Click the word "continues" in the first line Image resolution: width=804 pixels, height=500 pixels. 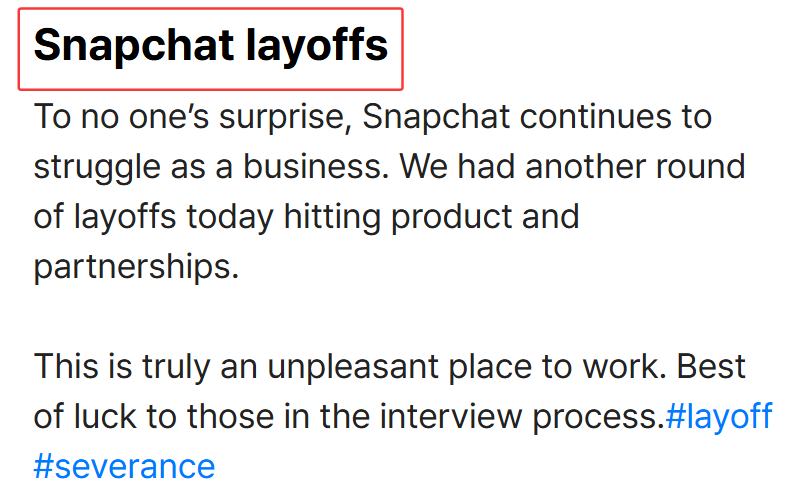[595, 117]
